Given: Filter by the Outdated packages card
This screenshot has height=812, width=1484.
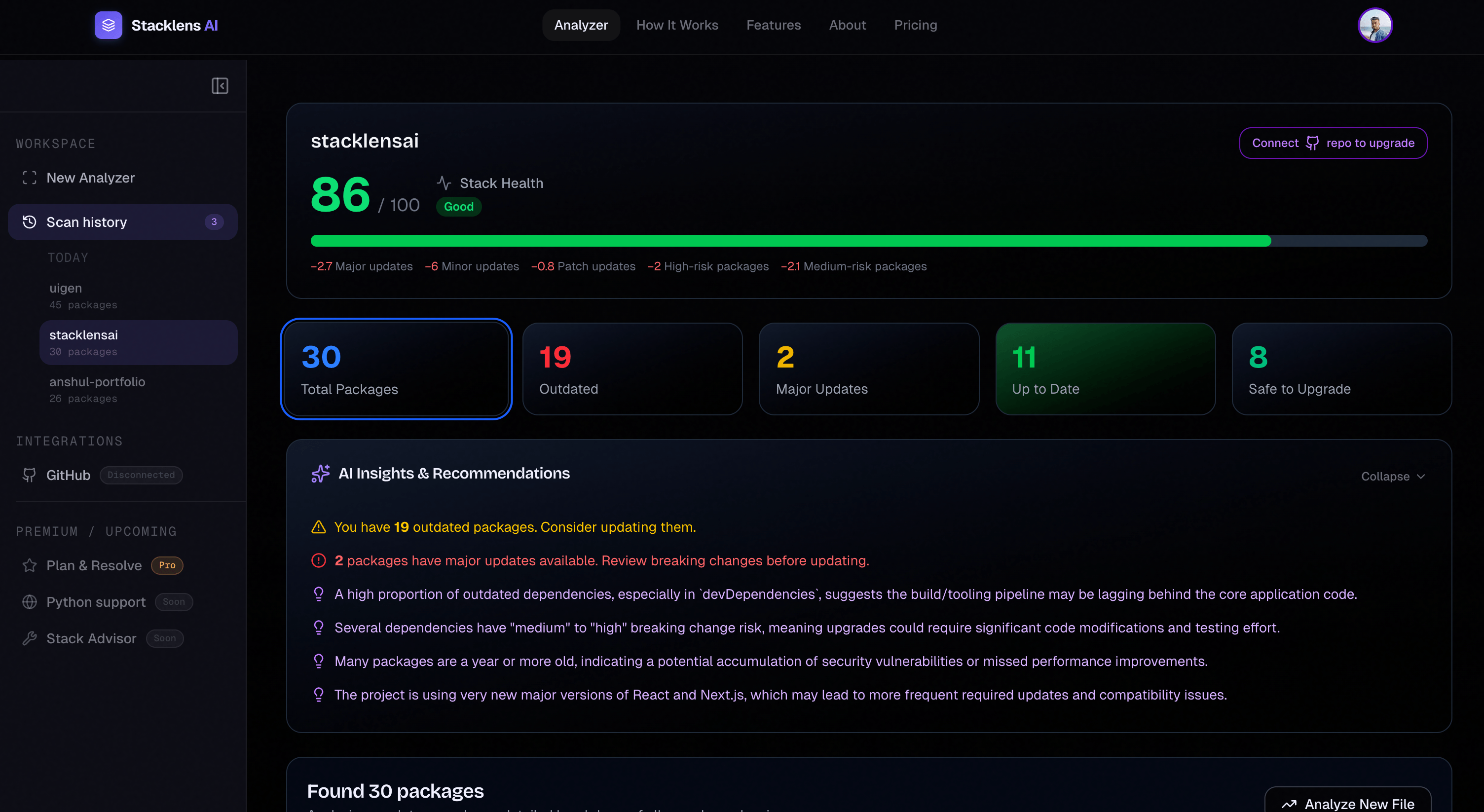Looking at the screenshot, I should click(x=632, y=369).
